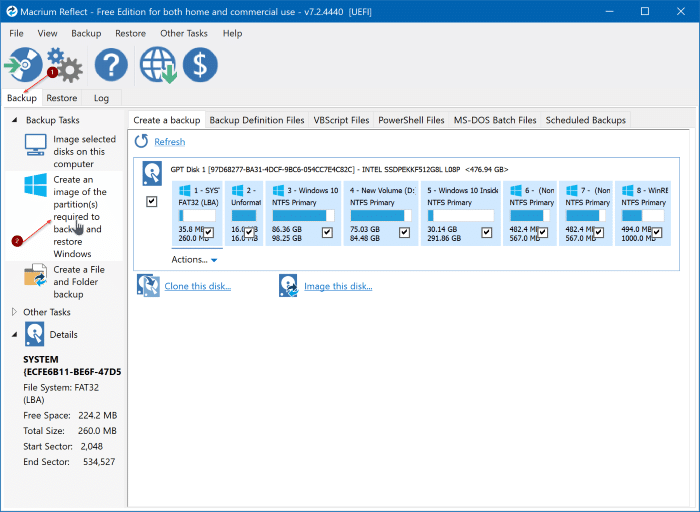Click Create a File and Folder backup
Screen dimensions: 700x512
79,282
